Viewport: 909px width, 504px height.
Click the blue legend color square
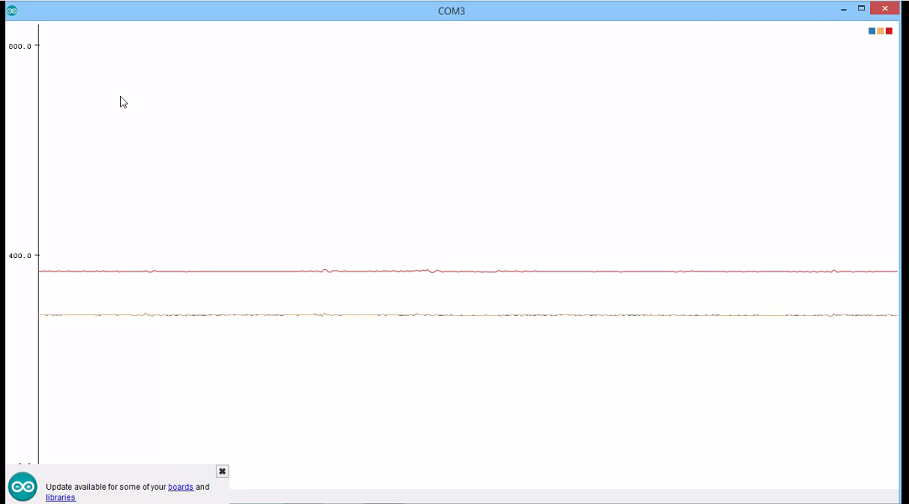pos(871,31)
